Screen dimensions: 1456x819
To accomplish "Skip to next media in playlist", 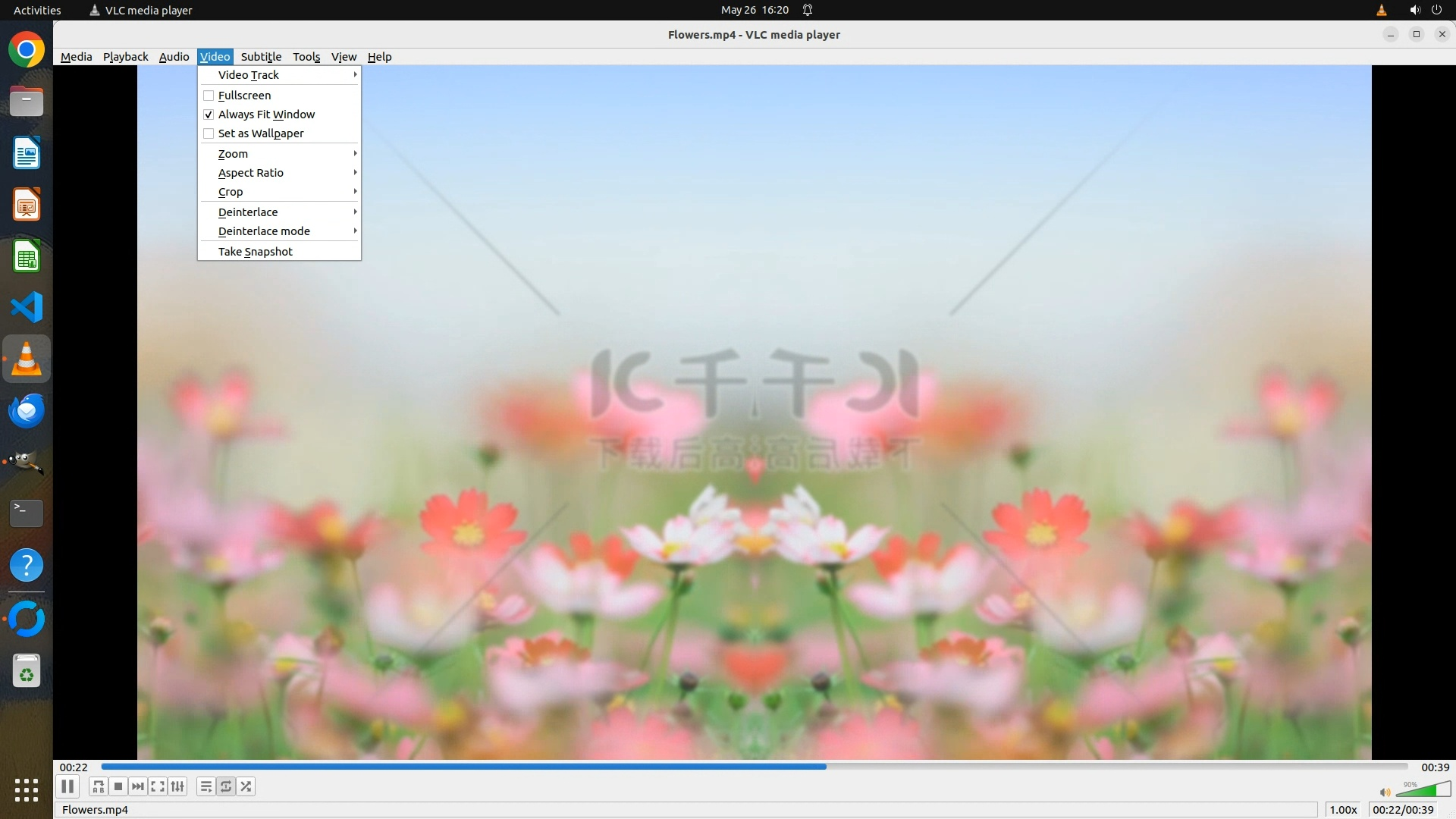I will point(137,786).
